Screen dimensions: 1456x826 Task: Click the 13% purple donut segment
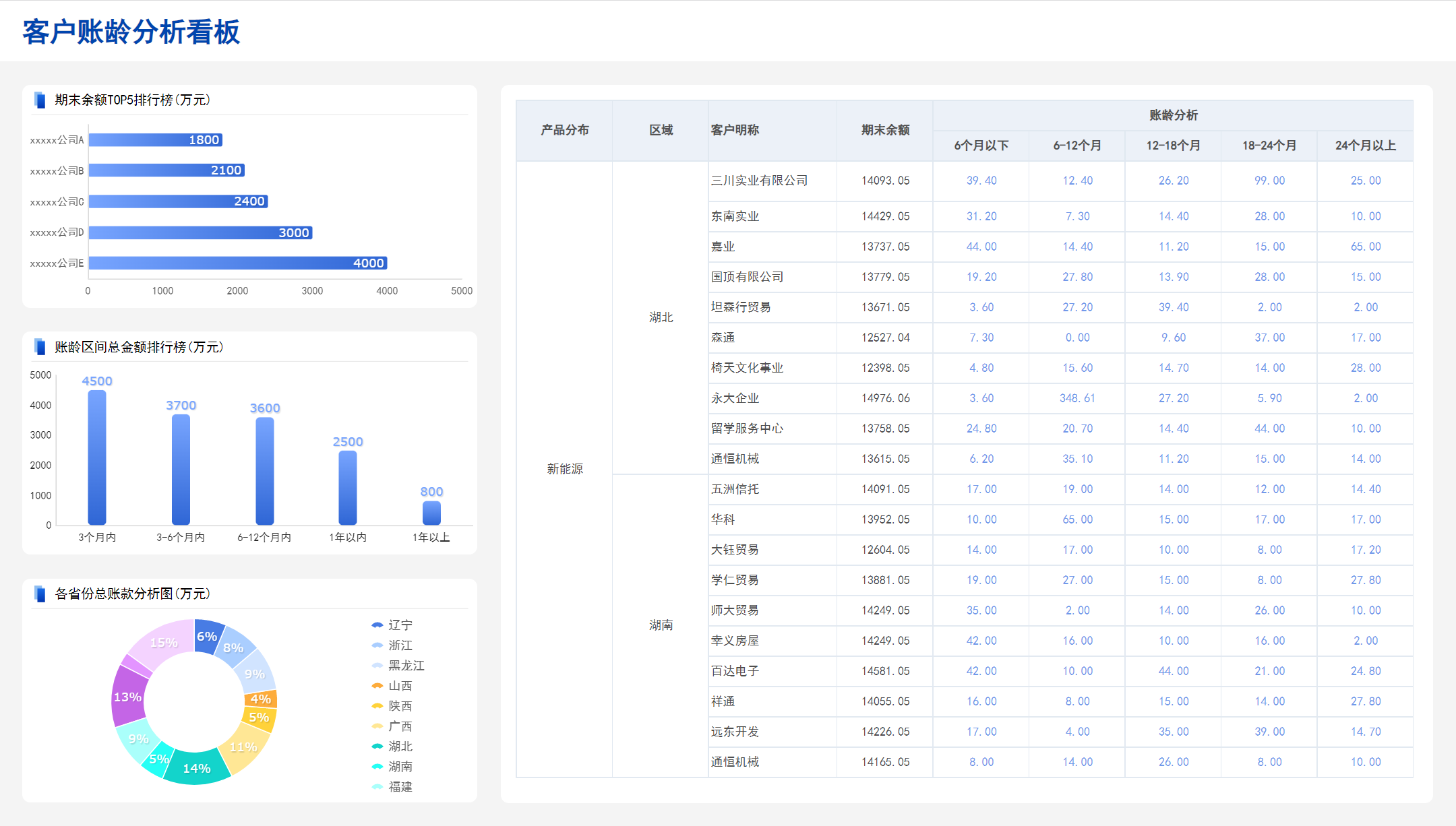tap(127, 697)
